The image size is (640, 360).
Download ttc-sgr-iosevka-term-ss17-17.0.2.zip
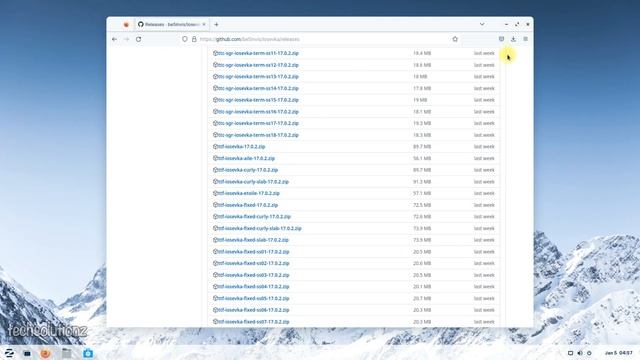coord(258,123)
